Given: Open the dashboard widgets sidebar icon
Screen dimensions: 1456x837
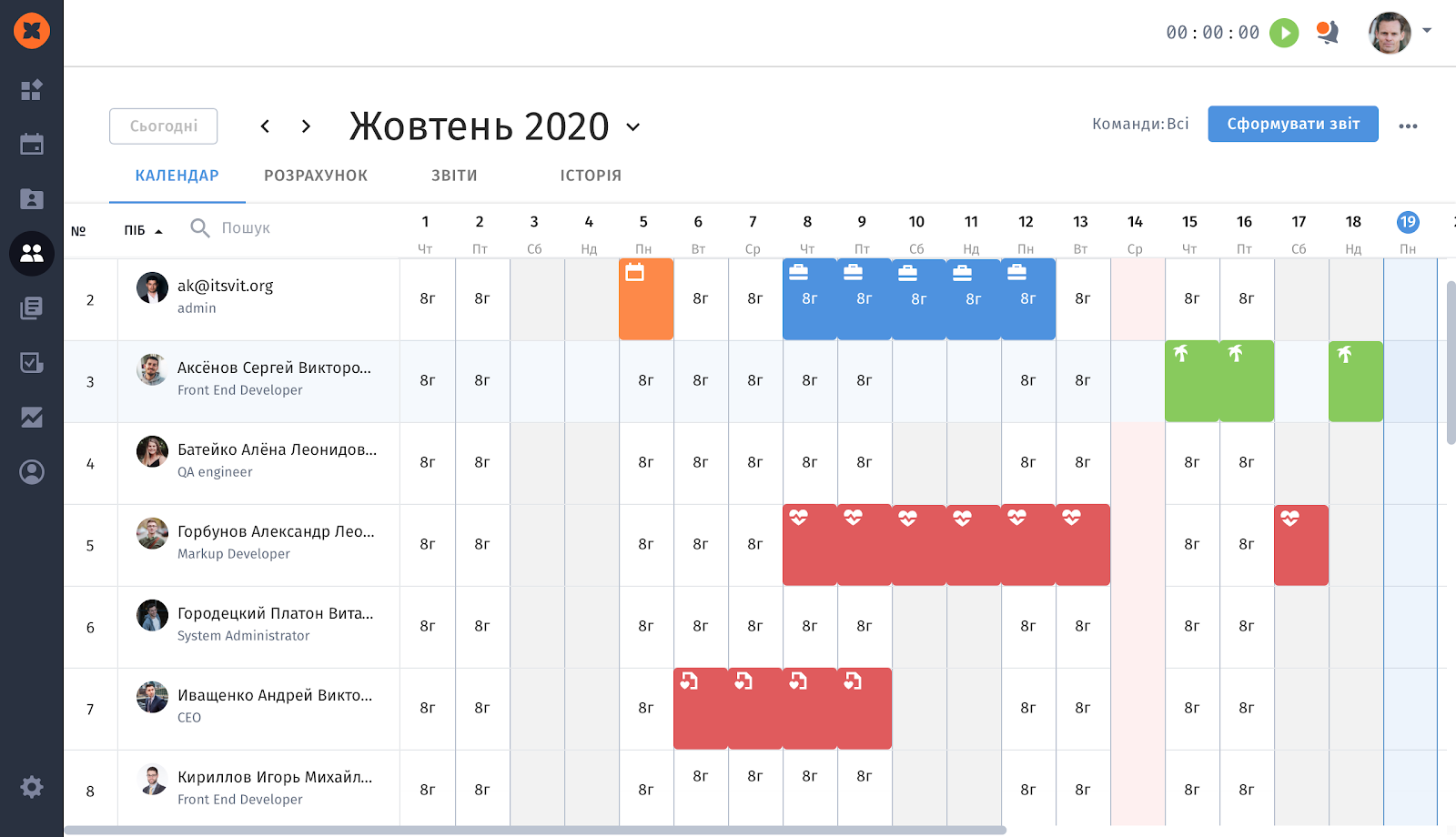Looking at the screenshot, I should point(32,90).
